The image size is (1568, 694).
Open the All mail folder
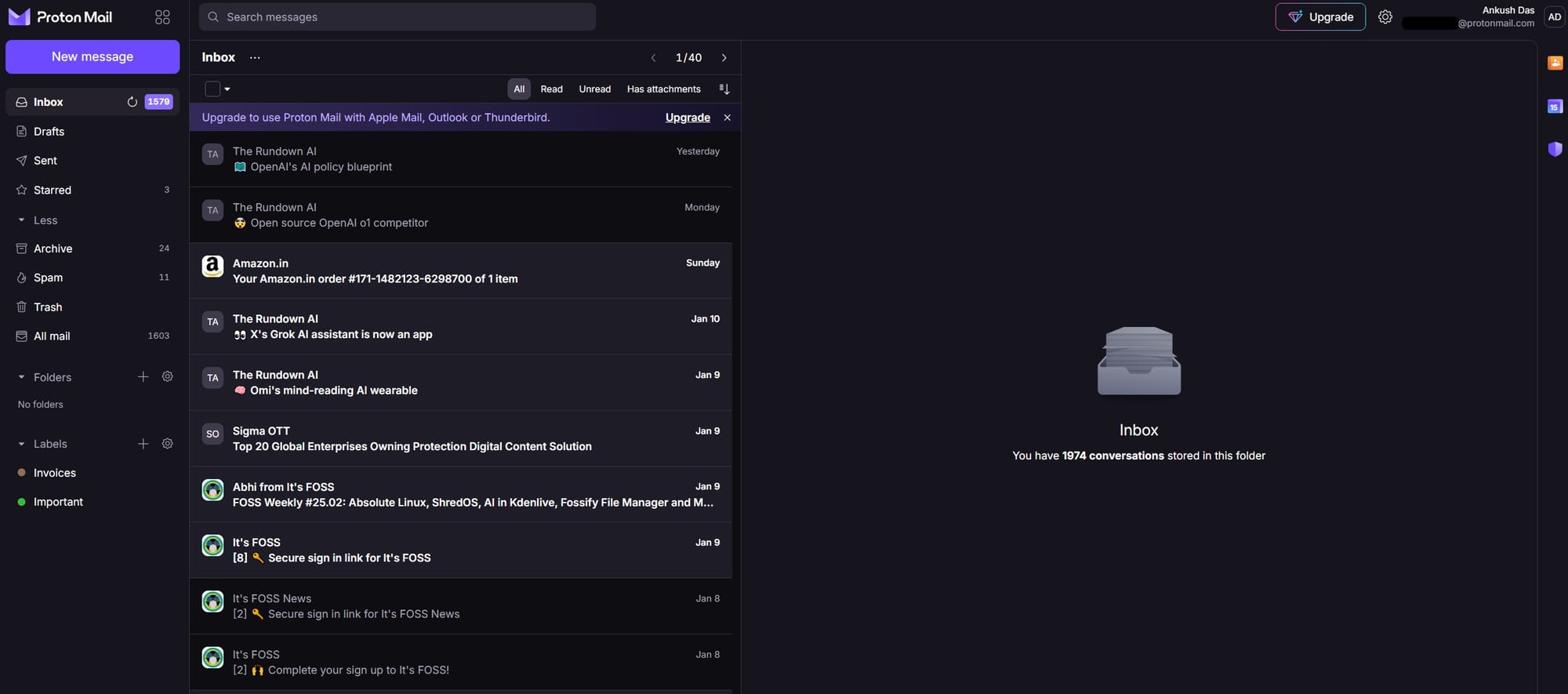tap(93, 336)
